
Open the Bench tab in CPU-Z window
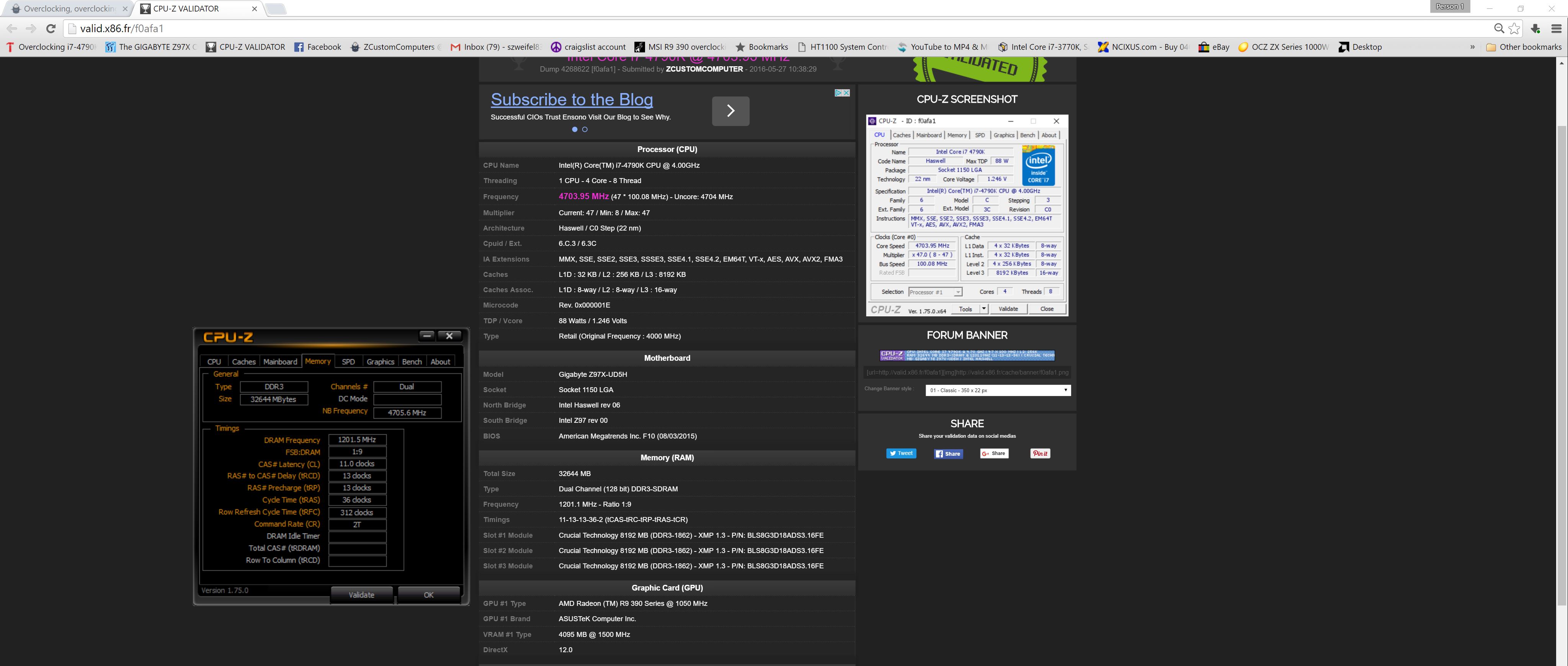(x=412, y=362)
